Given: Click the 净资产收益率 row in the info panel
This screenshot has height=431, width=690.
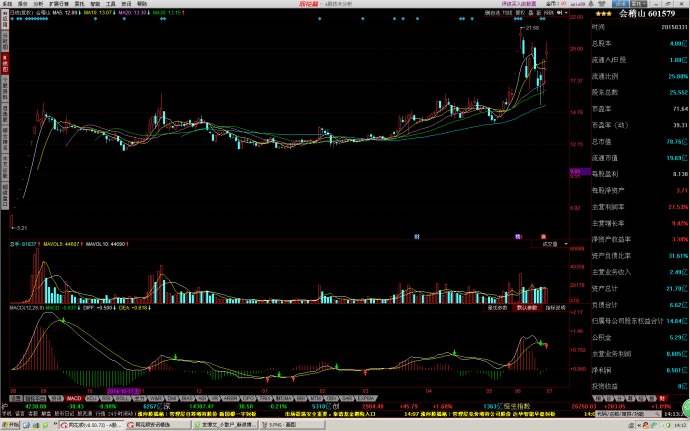Looking at the screenshot, I should click(640, 239).
